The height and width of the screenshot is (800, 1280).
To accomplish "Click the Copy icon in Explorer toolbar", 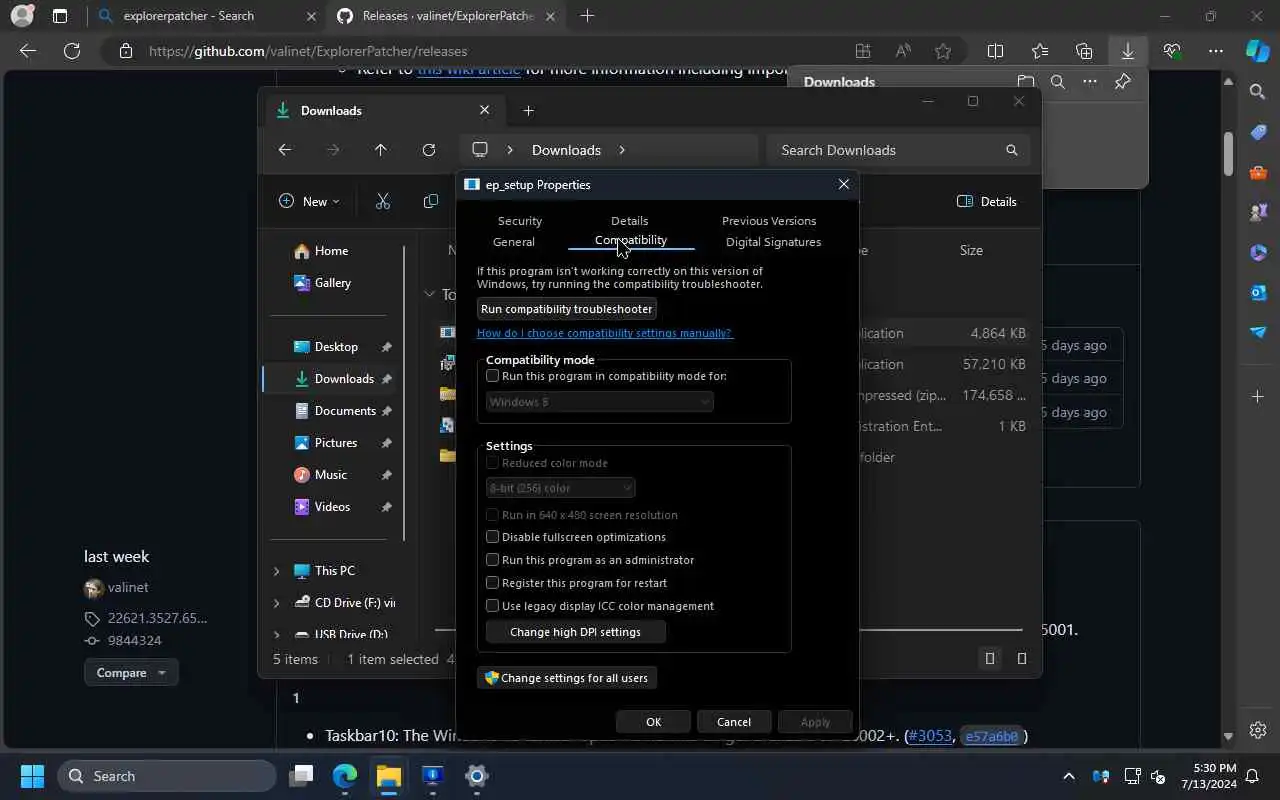I will pyautogui.click(x=431, y=201).
